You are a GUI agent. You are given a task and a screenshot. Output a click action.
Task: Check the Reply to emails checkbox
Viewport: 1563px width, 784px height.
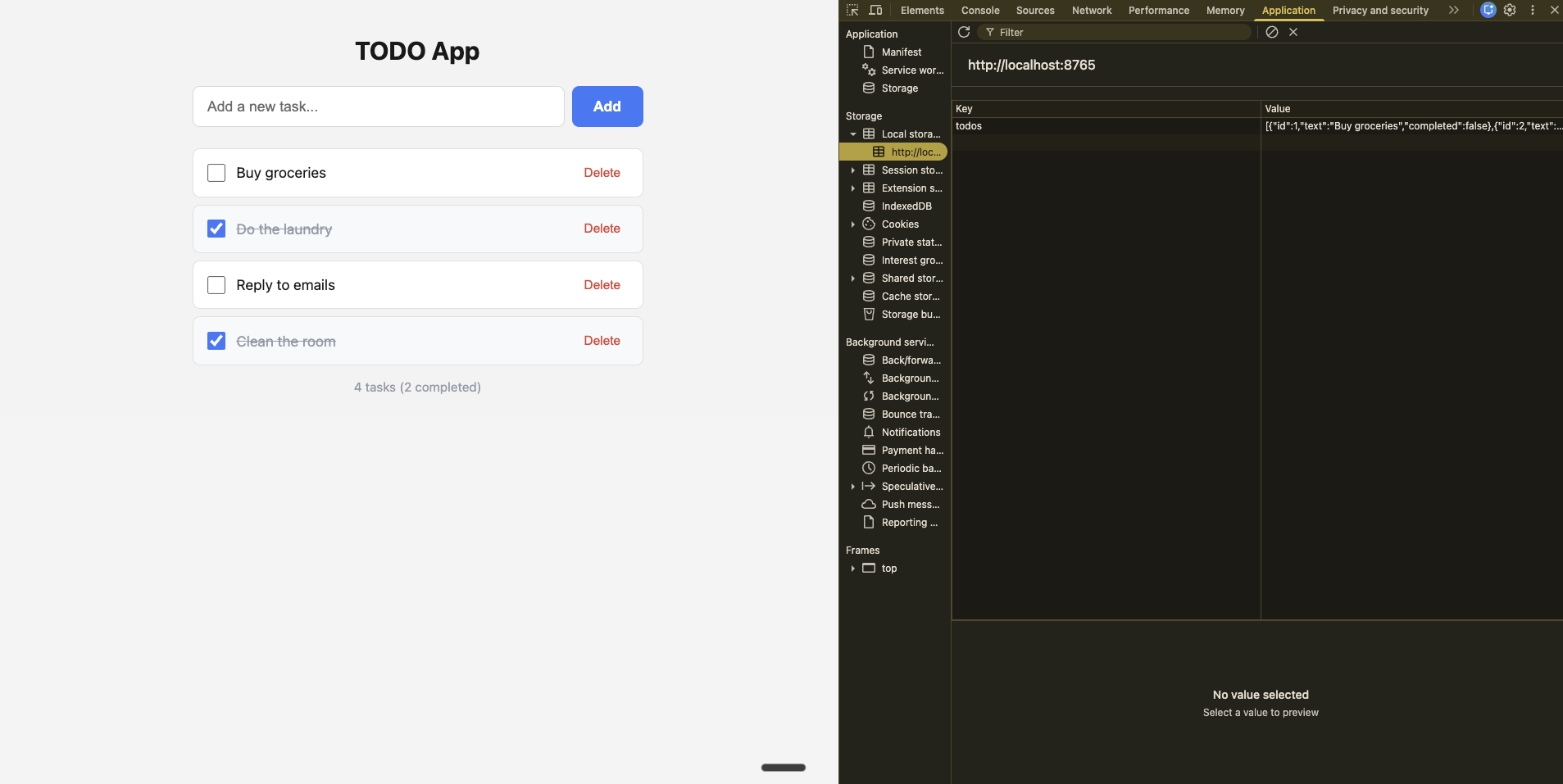(216, 285)
